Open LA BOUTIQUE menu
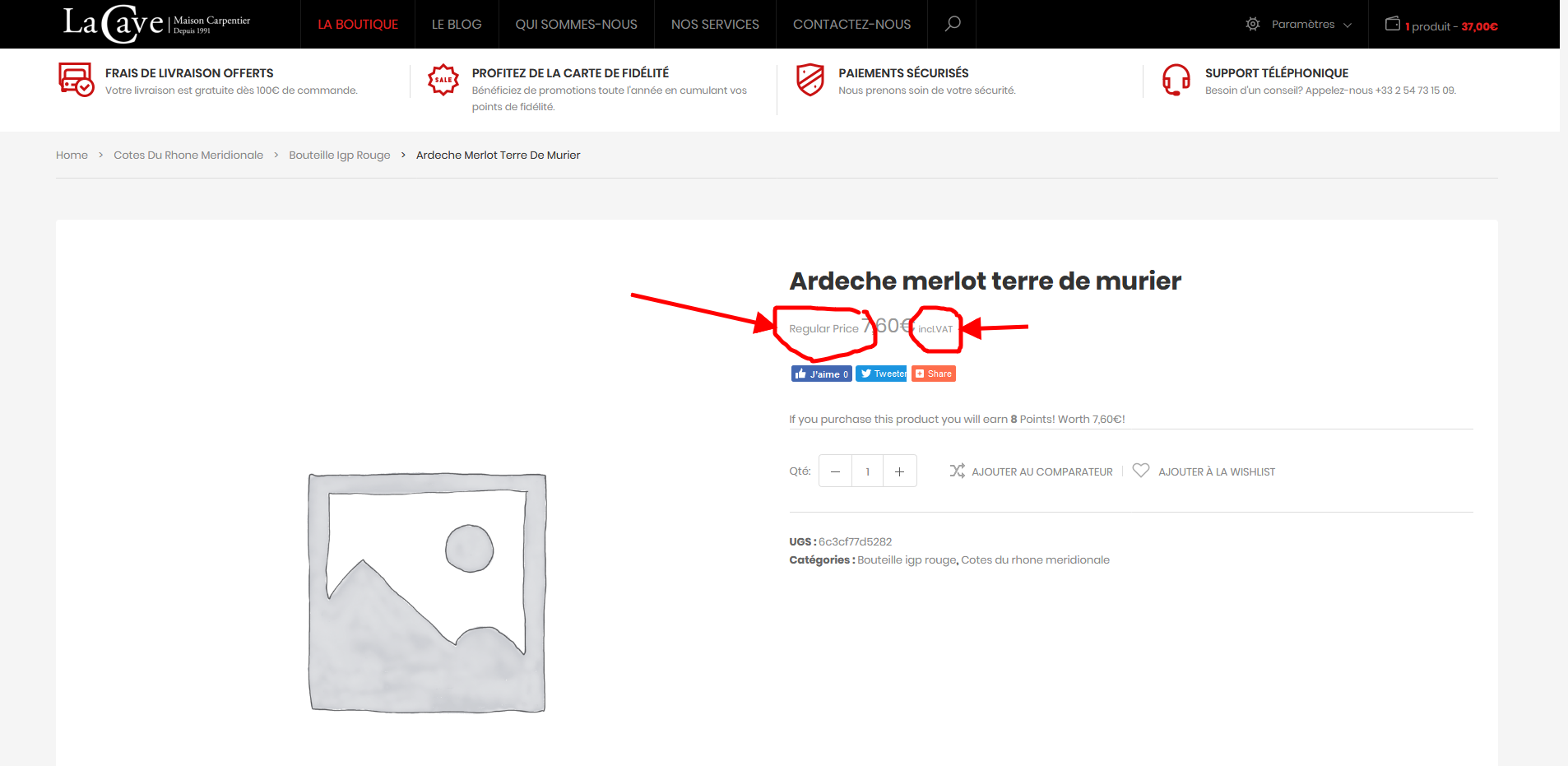Image resolution: width=1568 pixels, height=766 pixels. [x=358, y=25]
